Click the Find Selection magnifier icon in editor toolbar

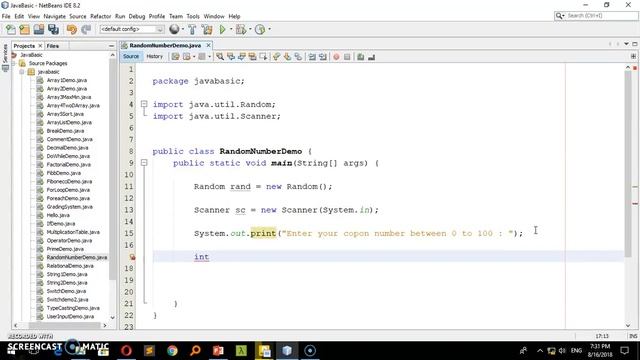click(x=220, y=57)
